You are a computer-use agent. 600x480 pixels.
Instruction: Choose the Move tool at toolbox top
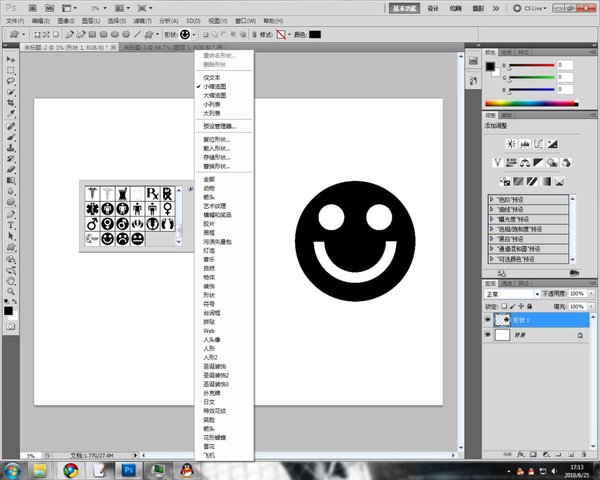coord(11,60)
